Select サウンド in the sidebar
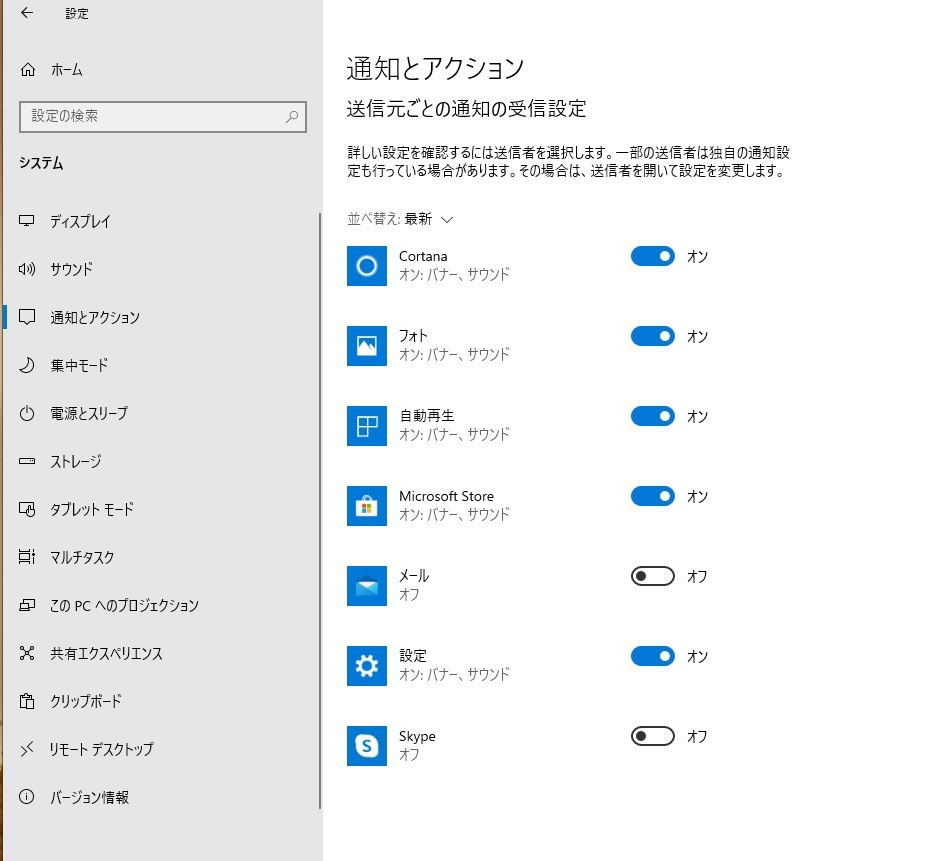The width and height of the screenshot is (940, 861). (71, 269)
